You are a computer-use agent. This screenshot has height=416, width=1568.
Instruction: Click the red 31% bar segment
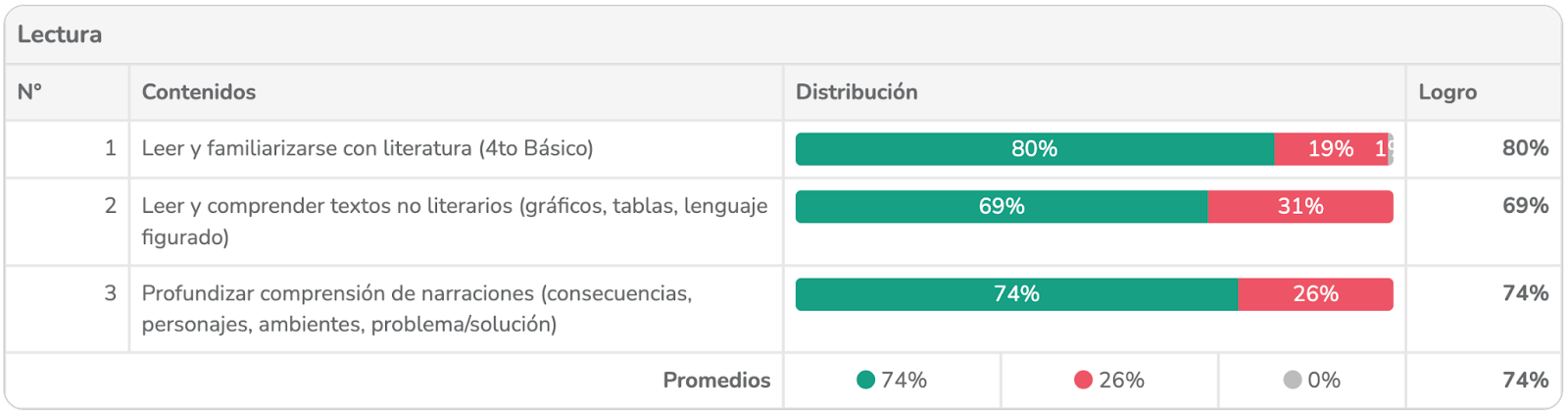coord(1299,207)
